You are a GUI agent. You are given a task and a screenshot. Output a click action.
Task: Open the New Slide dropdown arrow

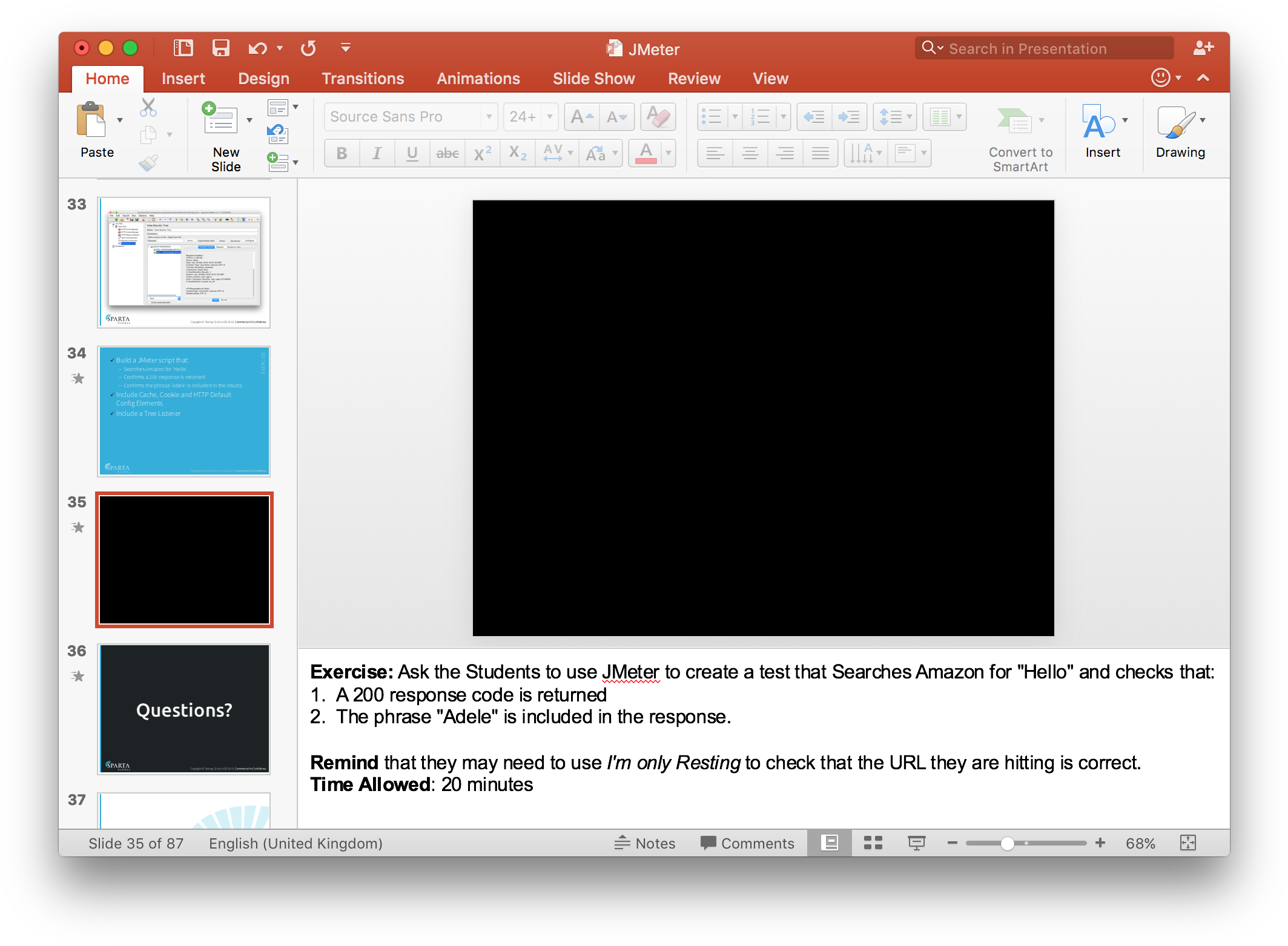click(249, 120)
